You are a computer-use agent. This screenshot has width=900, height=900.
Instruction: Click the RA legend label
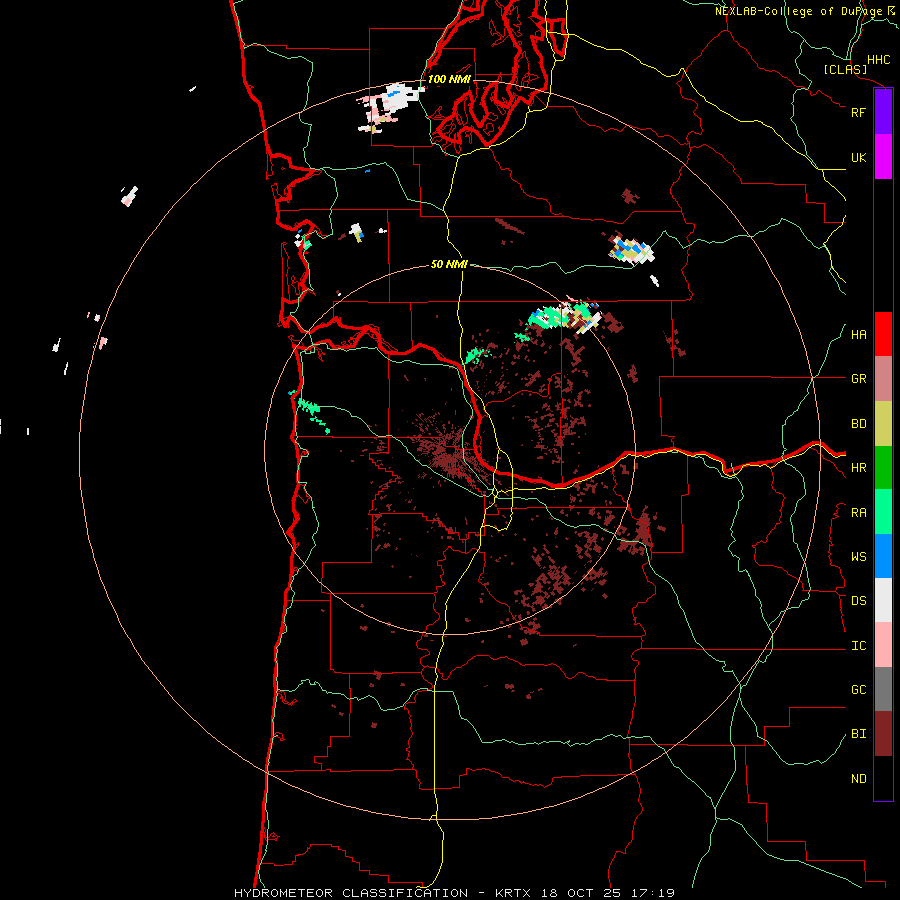[x=858, y=513]
